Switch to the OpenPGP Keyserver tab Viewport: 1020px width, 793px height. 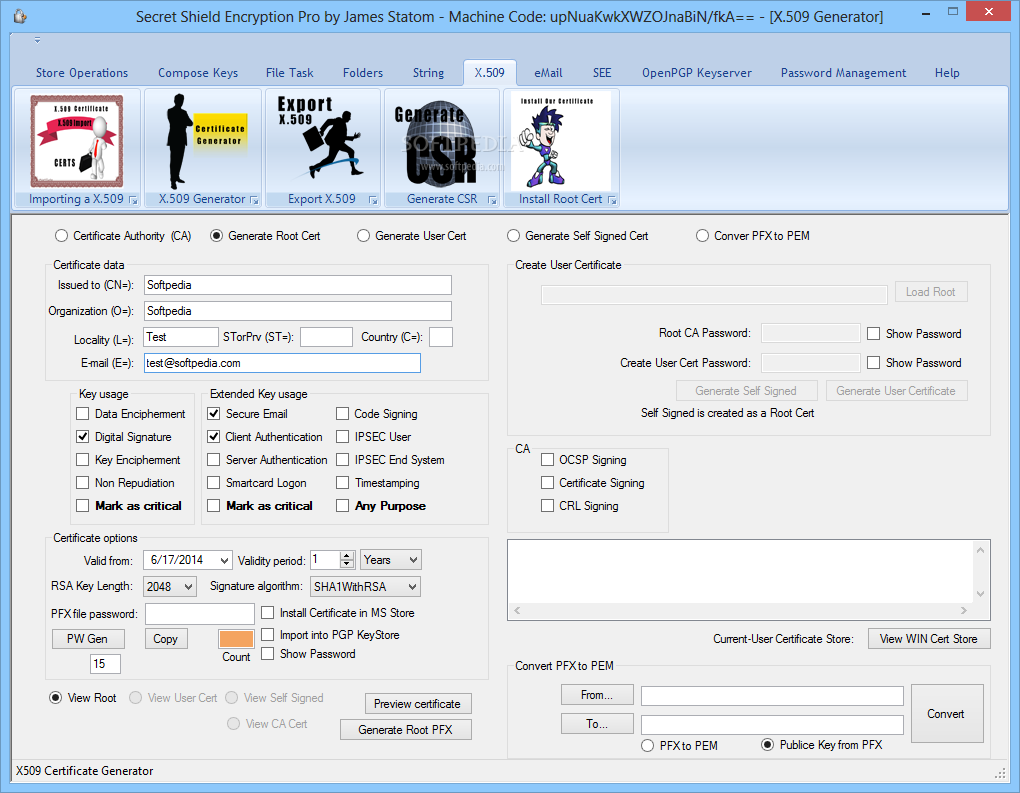pyautogui.click(x=697, y=73)
